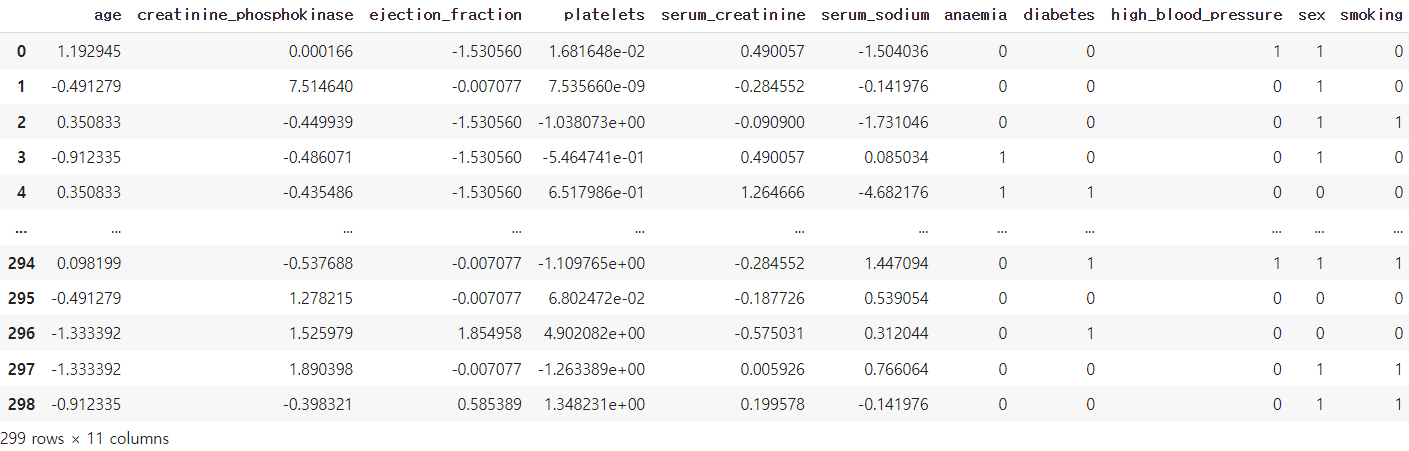Click creatinine_phosphokinase value 7.514640

[322, 87]
